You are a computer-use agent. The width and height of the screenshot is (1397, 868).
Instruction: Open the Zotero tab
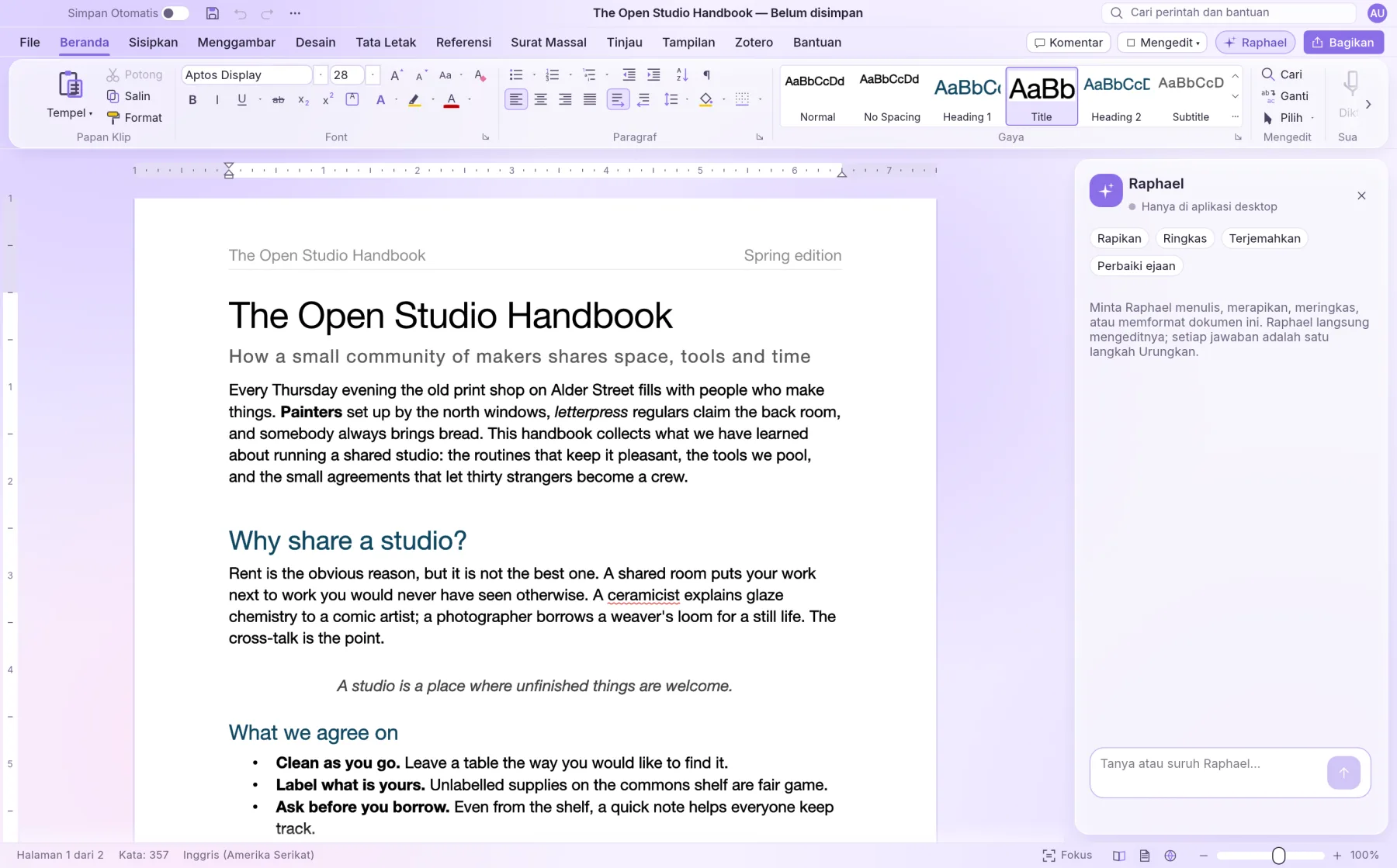754,43
